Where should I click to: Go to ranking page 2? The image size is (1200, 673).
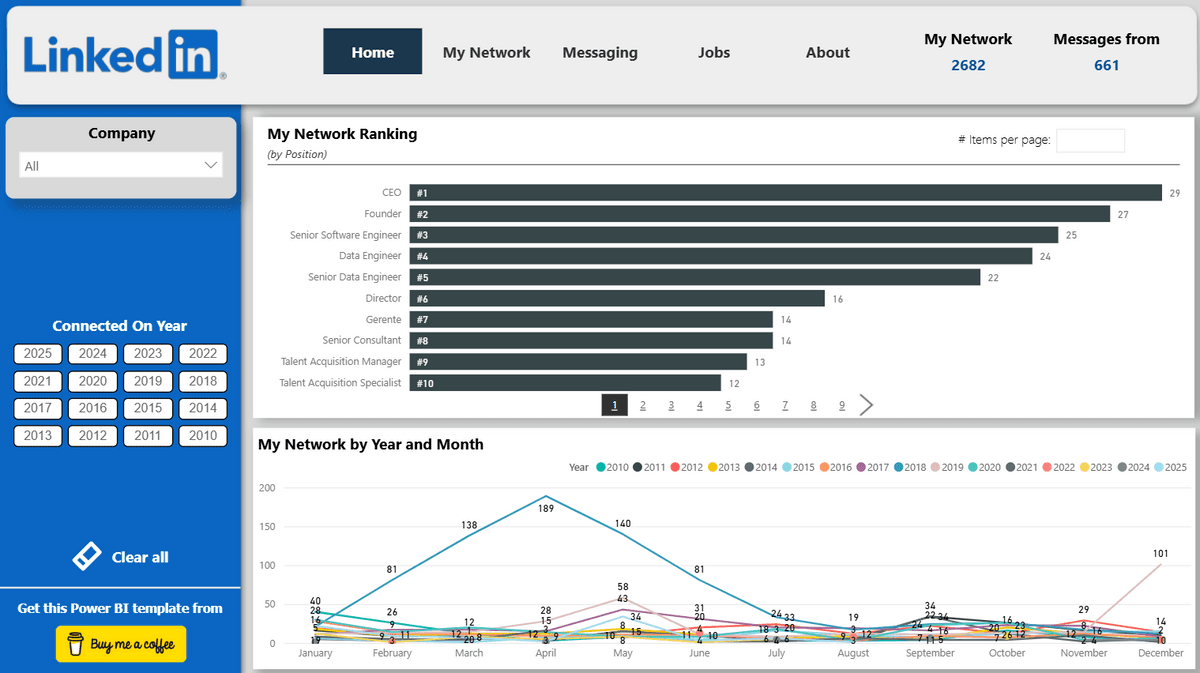point(643,405)
